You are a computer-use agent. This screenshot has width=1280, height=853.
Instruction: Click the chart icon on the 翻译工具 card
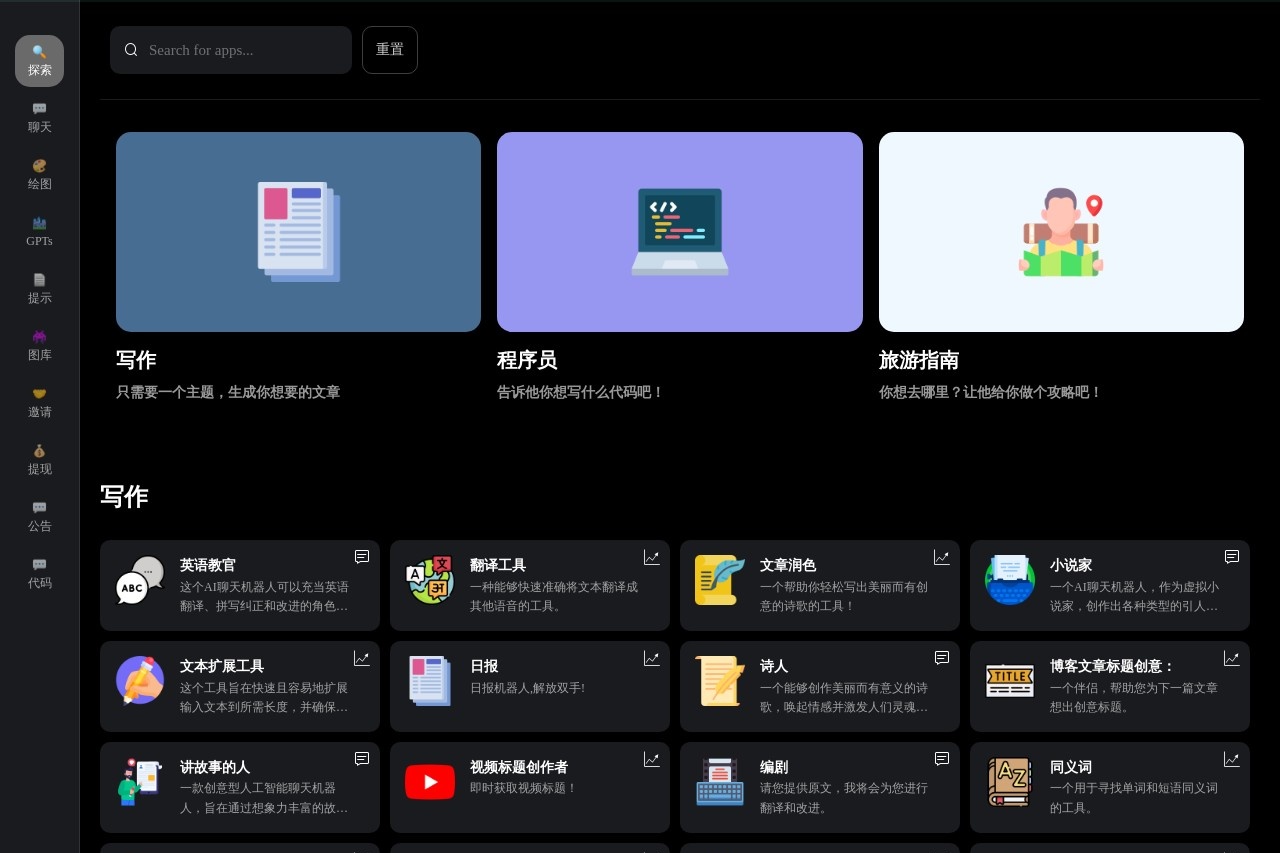click(x=651, y=558)
